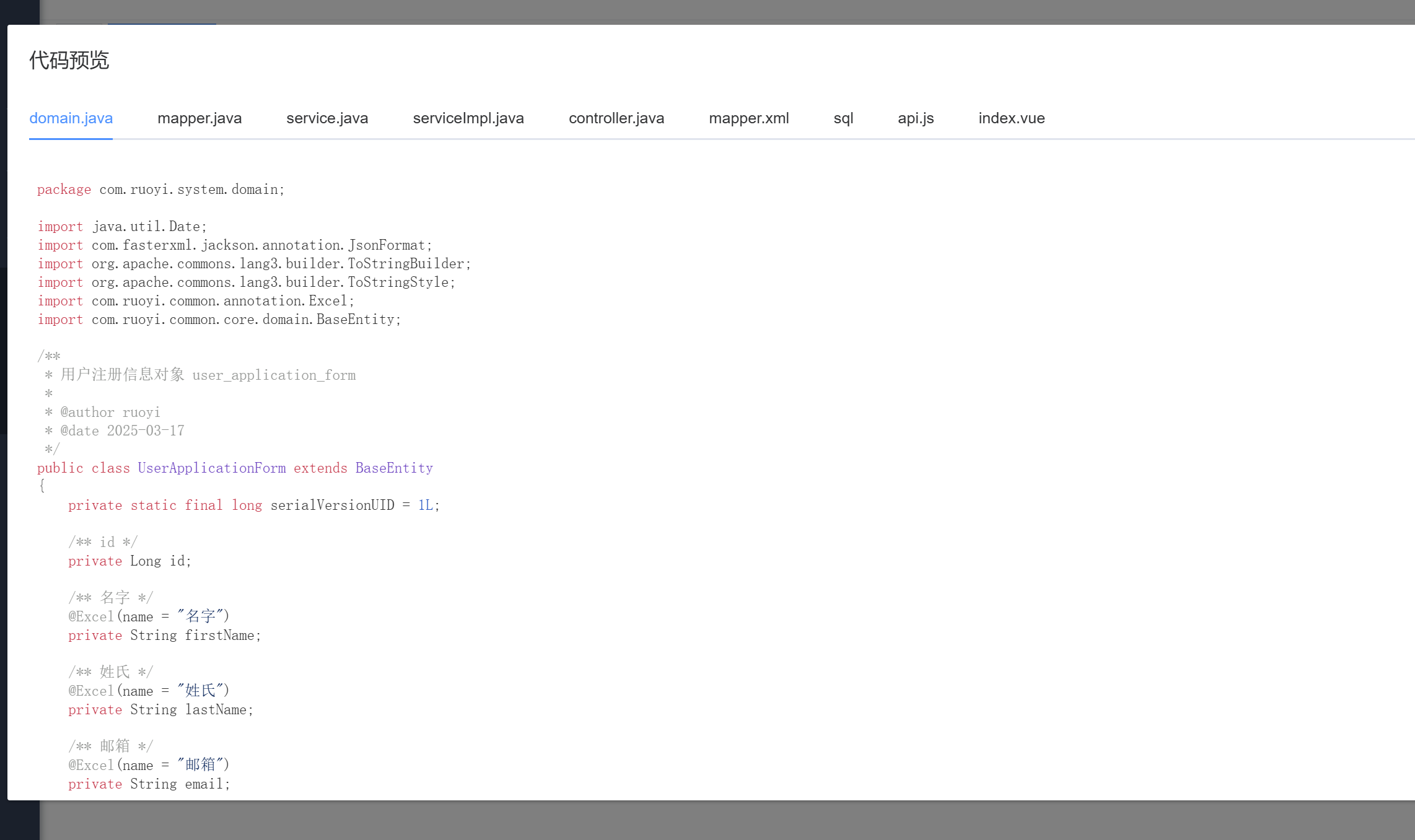1415x840 pixels.
Task: Click the 代码预览 dialog title
Action: pos(69,61)
